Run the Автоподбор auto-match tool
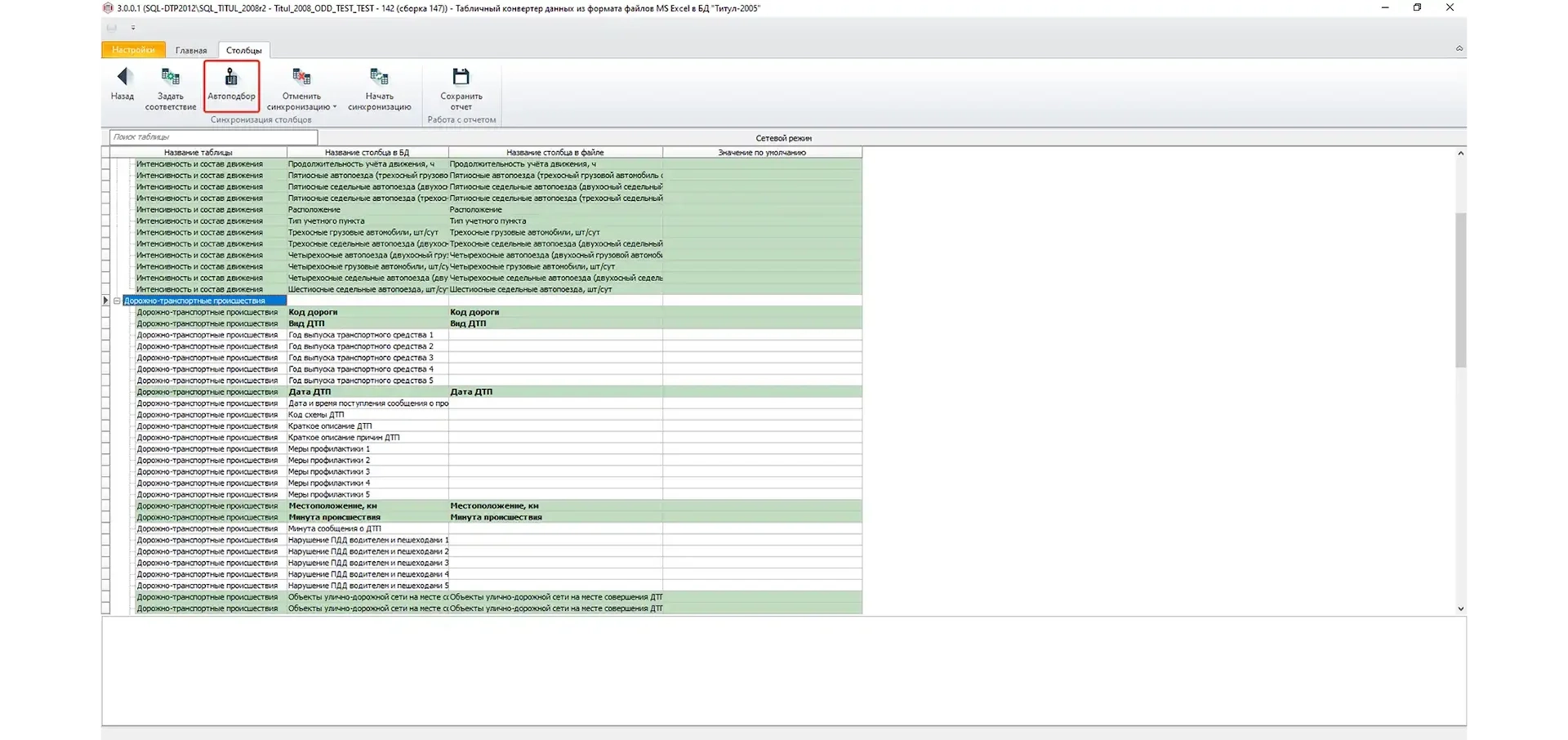The width and height of the screenshot is (1568, 740). tap(231, 78)
